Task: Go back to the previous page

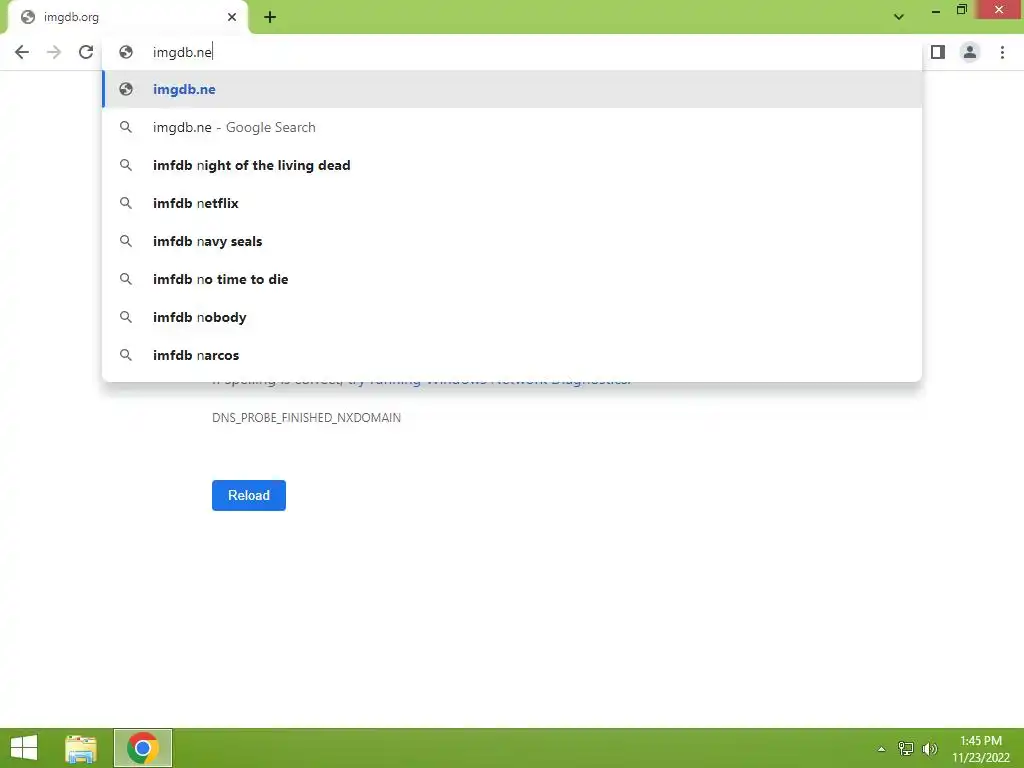Action: tap(22, 52)
